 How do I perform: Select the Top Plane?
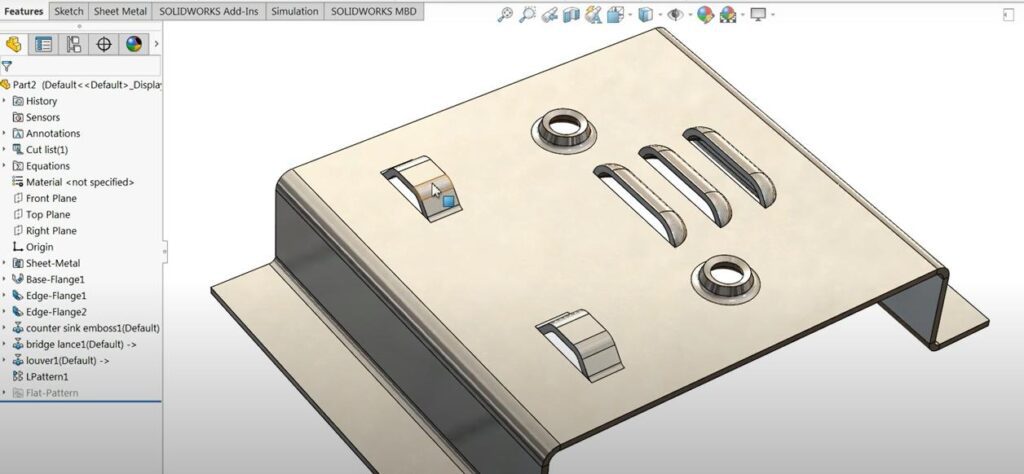[41, 215]
